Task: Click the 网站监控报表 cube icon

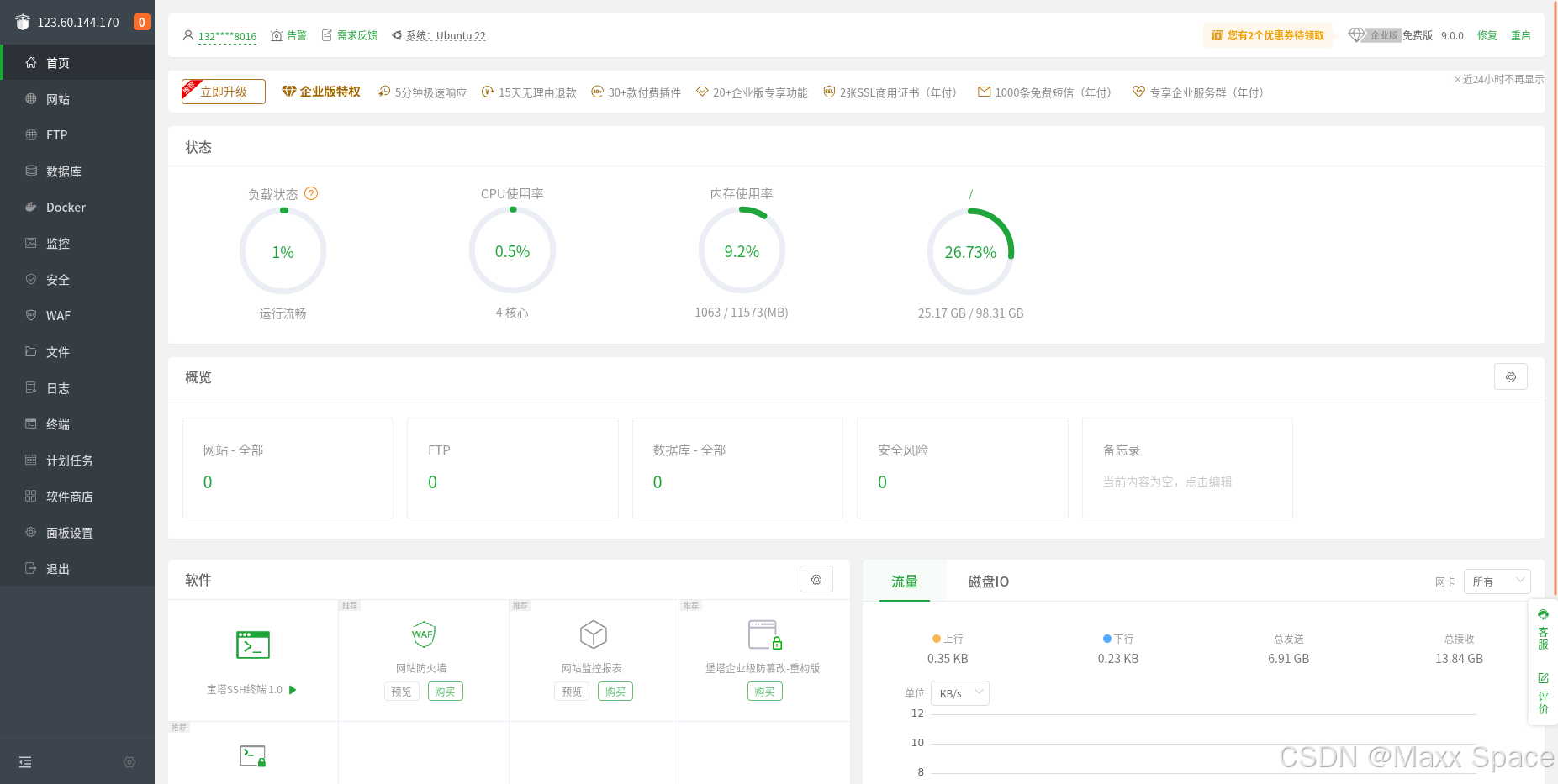Action: [594, 634]
